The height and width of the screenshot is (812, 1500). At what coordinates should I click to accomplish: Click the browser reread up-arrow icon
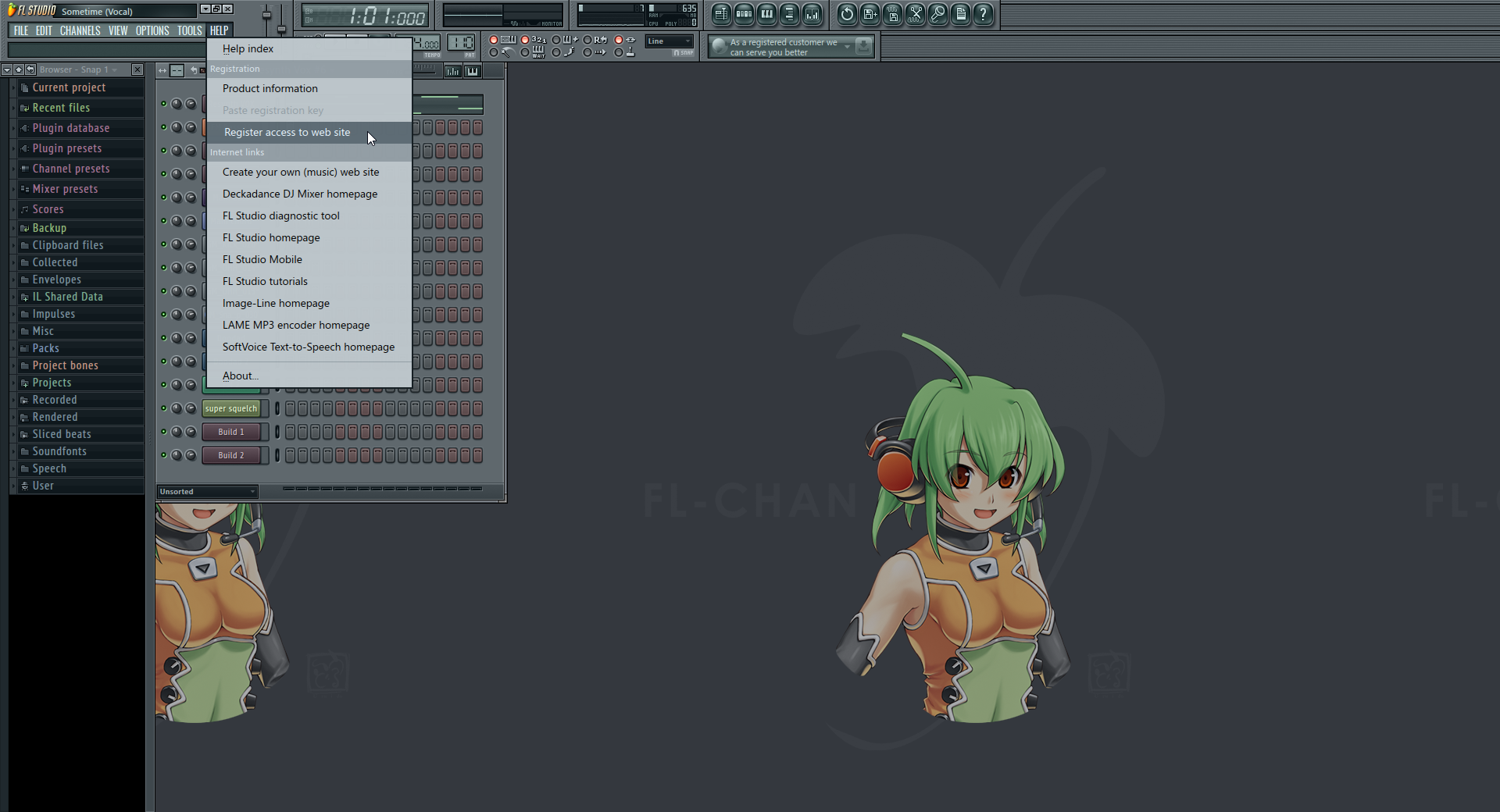pos(18,69)
